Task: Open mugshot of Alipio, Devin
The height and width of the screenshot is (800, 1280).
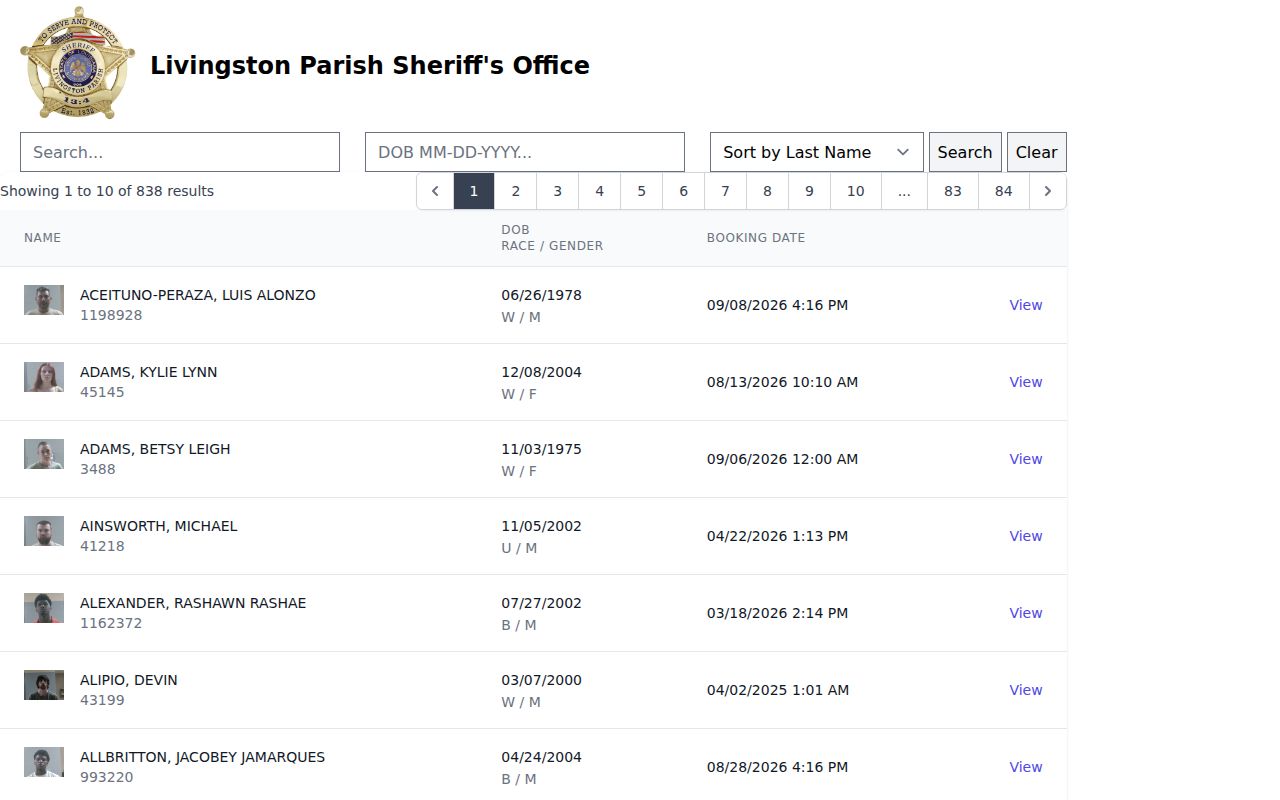Action: [44, 685]
